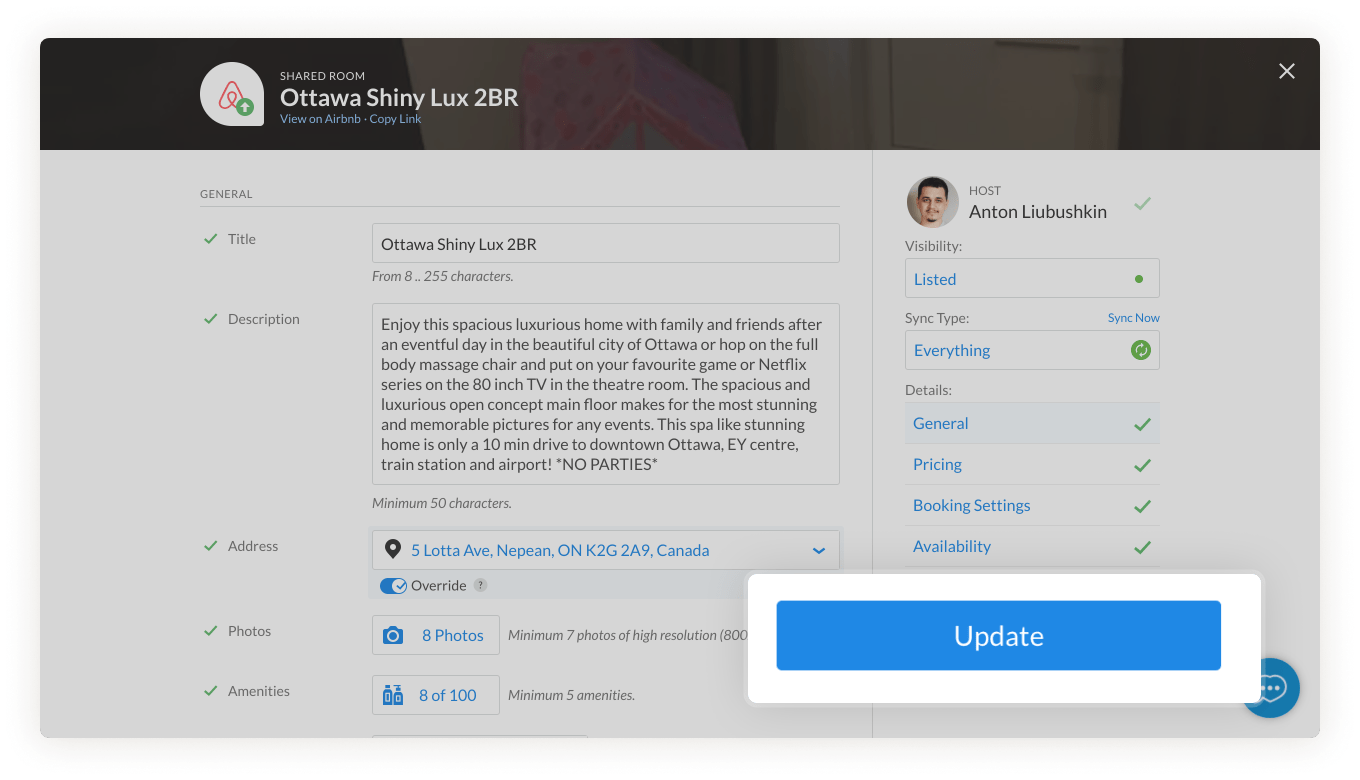Click the green sync icon in Everything dropdown

tap(1140, 350)
